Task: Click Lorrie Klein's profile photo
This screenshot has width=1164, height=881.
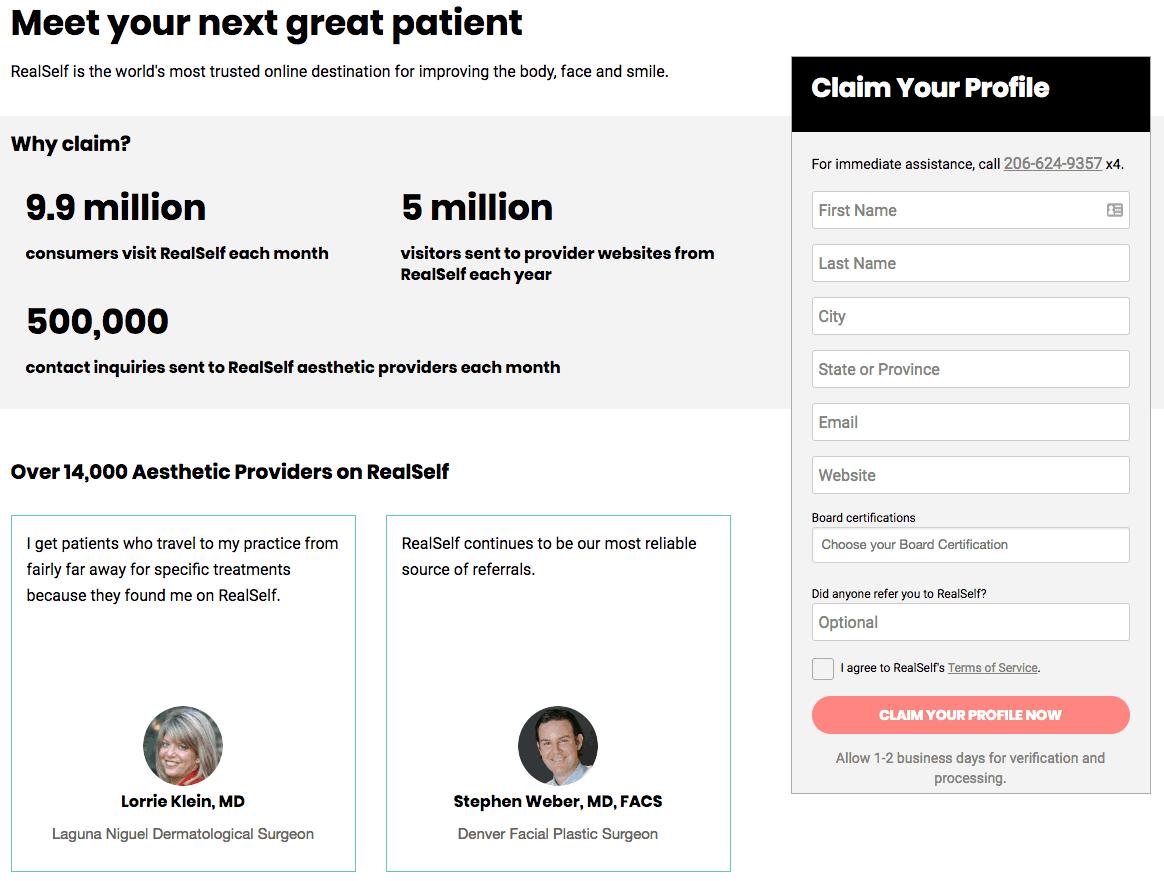Action: click(x=183, y=746)
